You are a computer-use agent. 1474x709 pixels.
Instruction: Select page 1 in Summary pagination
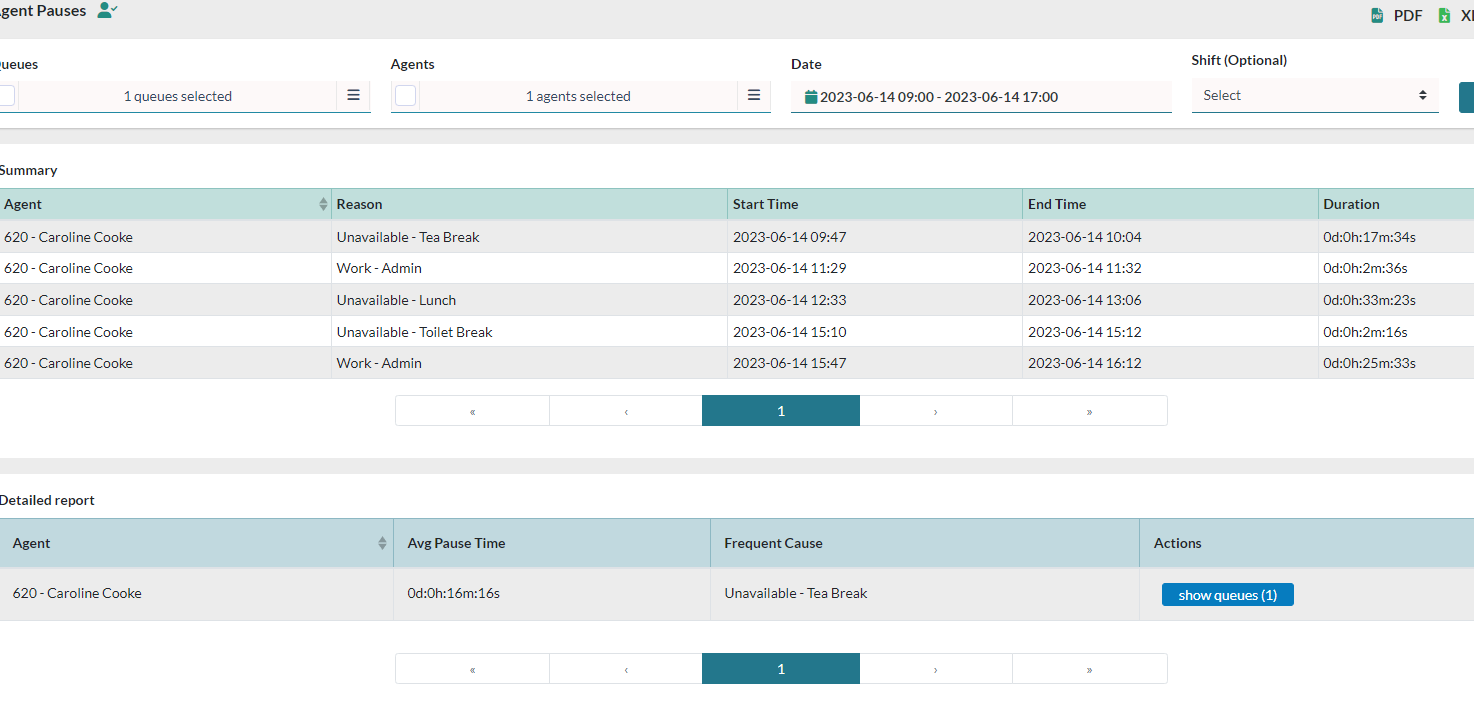coord(781,411)
